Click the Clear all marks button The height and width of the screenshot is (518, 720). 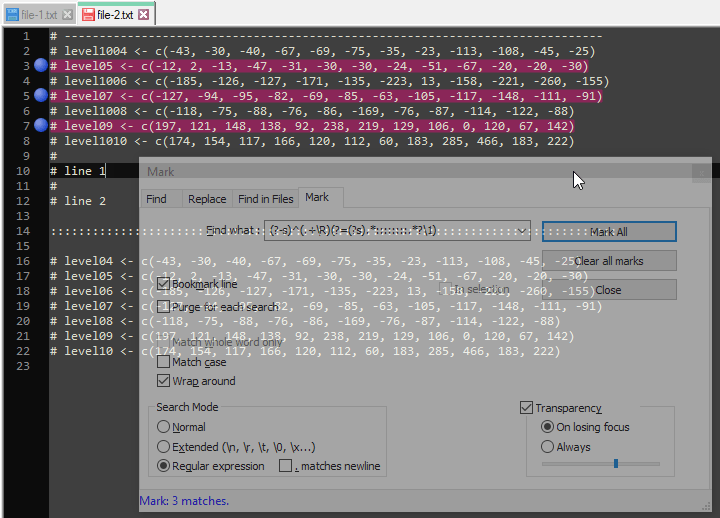609,261
